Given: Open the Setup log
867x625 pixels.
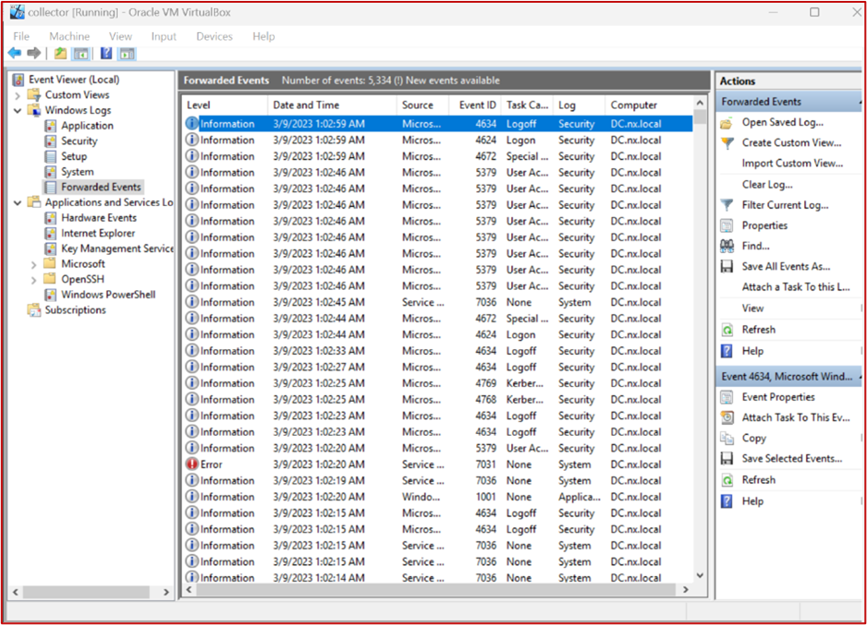Looking at the screenshot, I should [x=74, y=157].
